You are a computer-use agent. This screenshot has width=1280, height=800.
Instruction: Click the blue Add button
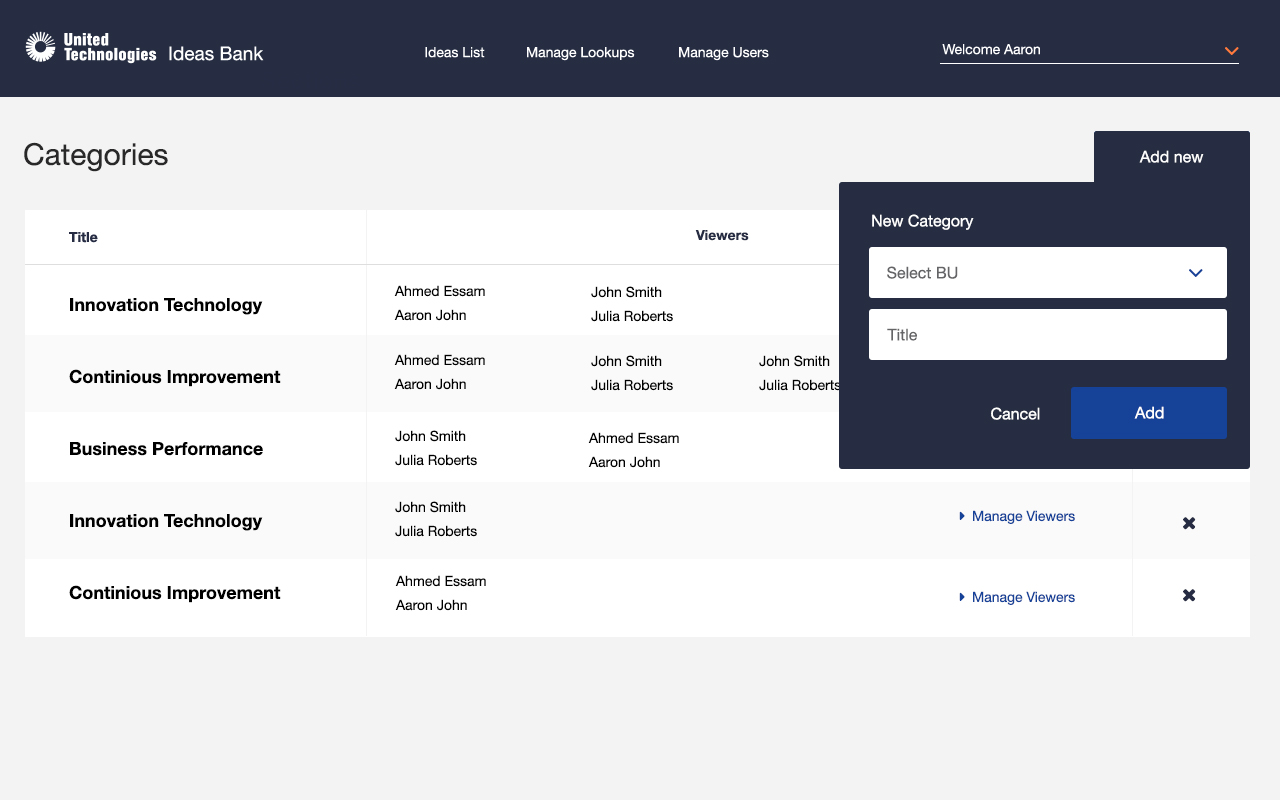[1148, 413]
